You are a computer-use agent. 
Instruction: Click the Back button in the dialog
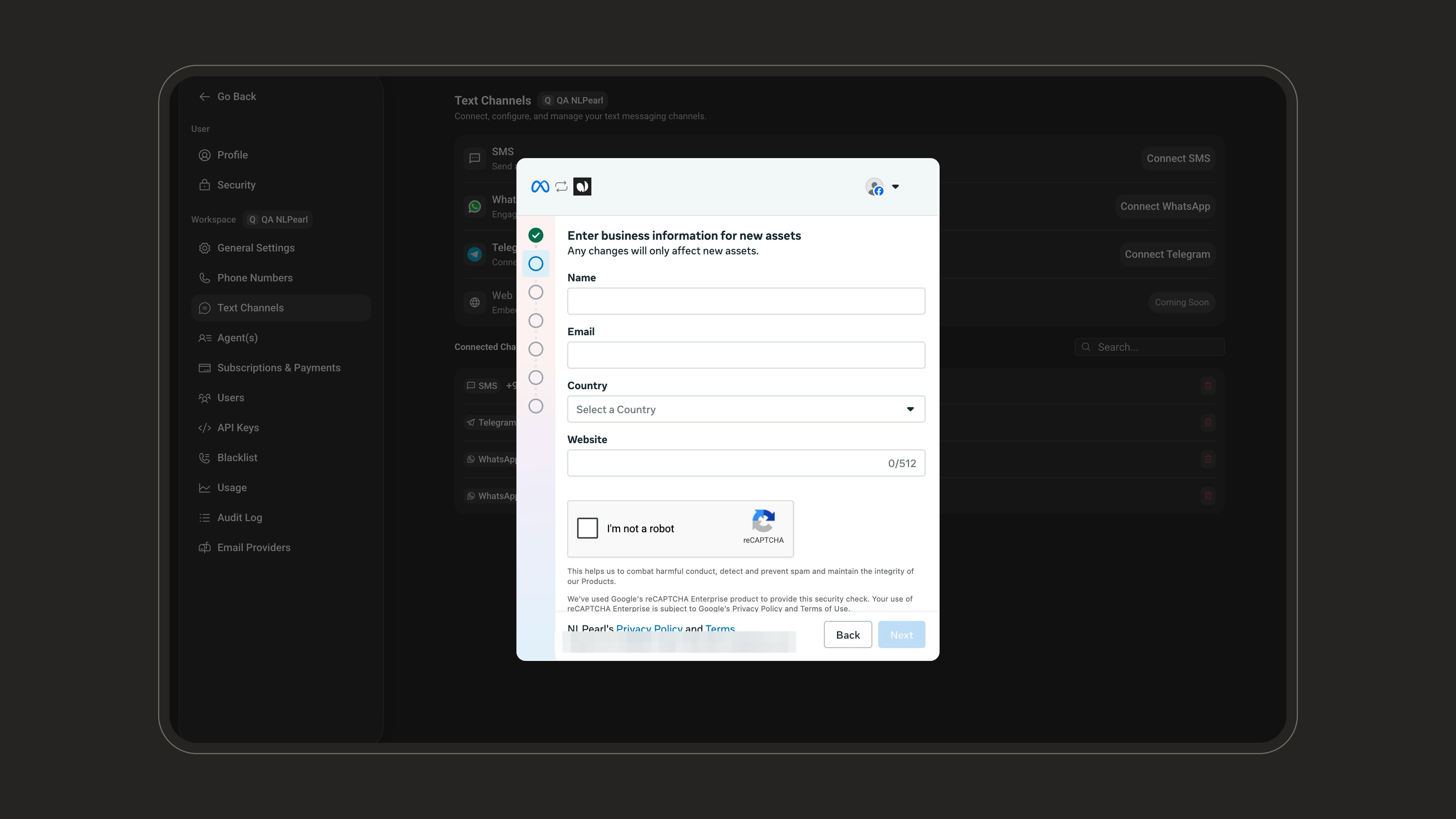click(x=848, y=635)
